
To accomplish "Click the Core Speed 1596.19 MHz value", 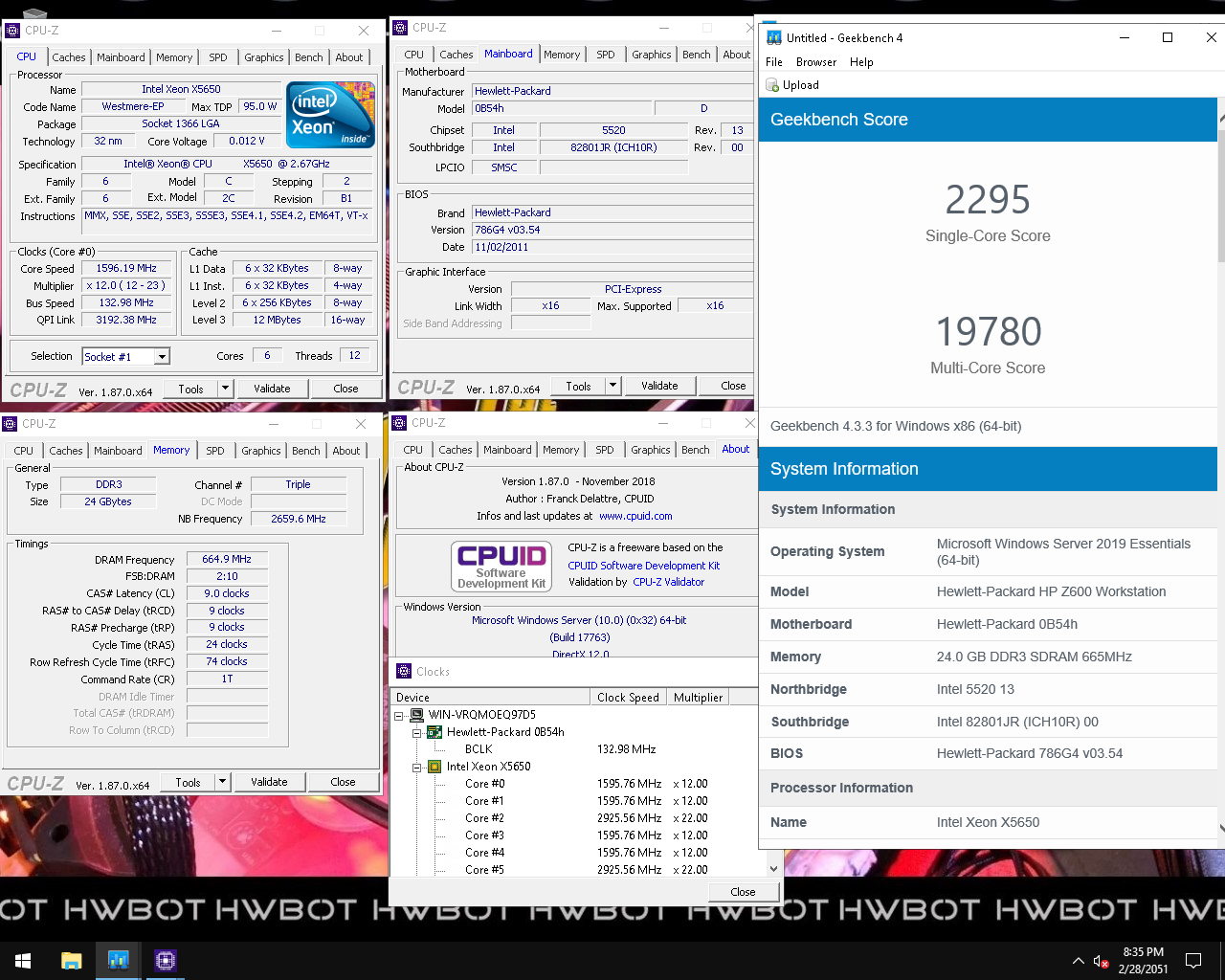I will (126, 269).
